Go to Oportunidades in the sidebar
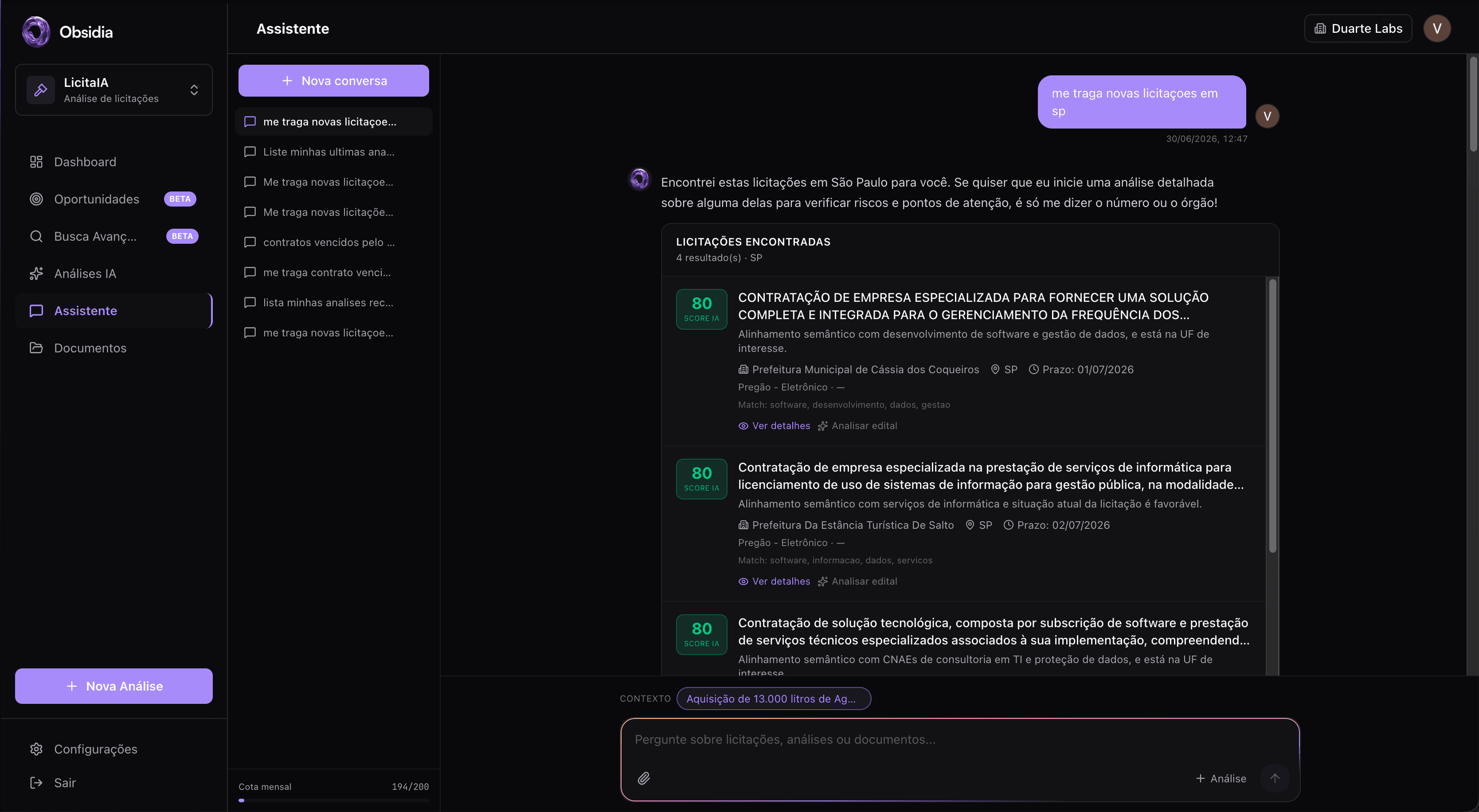This screenshot has height=812, width=1479. (113, 199)
